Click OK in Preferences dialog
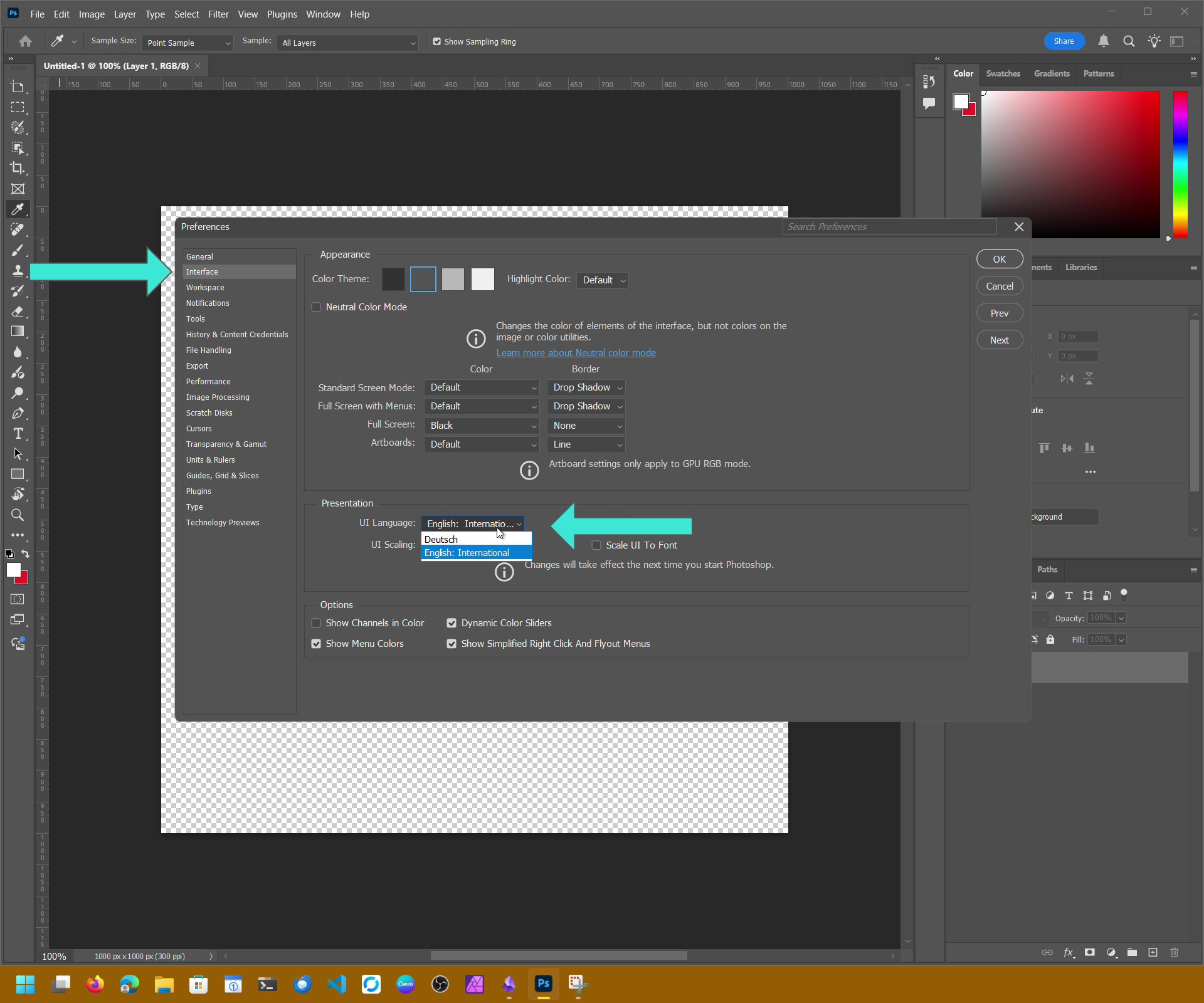This screenshot has width=1204, height=1003. click(x=1000, y=259)
